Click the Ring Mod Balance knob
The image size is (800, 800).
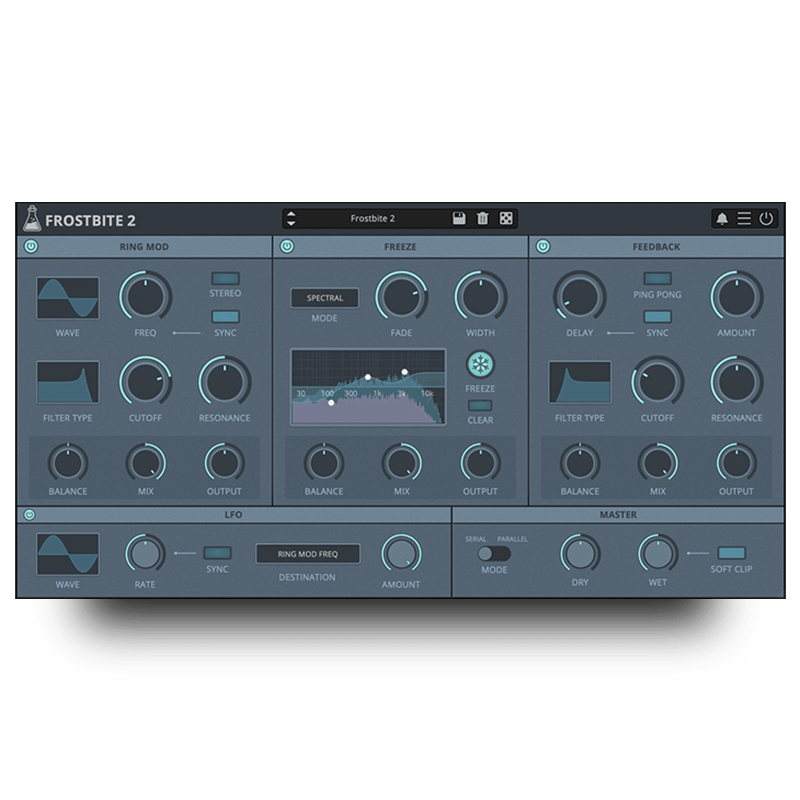point(68,463)
